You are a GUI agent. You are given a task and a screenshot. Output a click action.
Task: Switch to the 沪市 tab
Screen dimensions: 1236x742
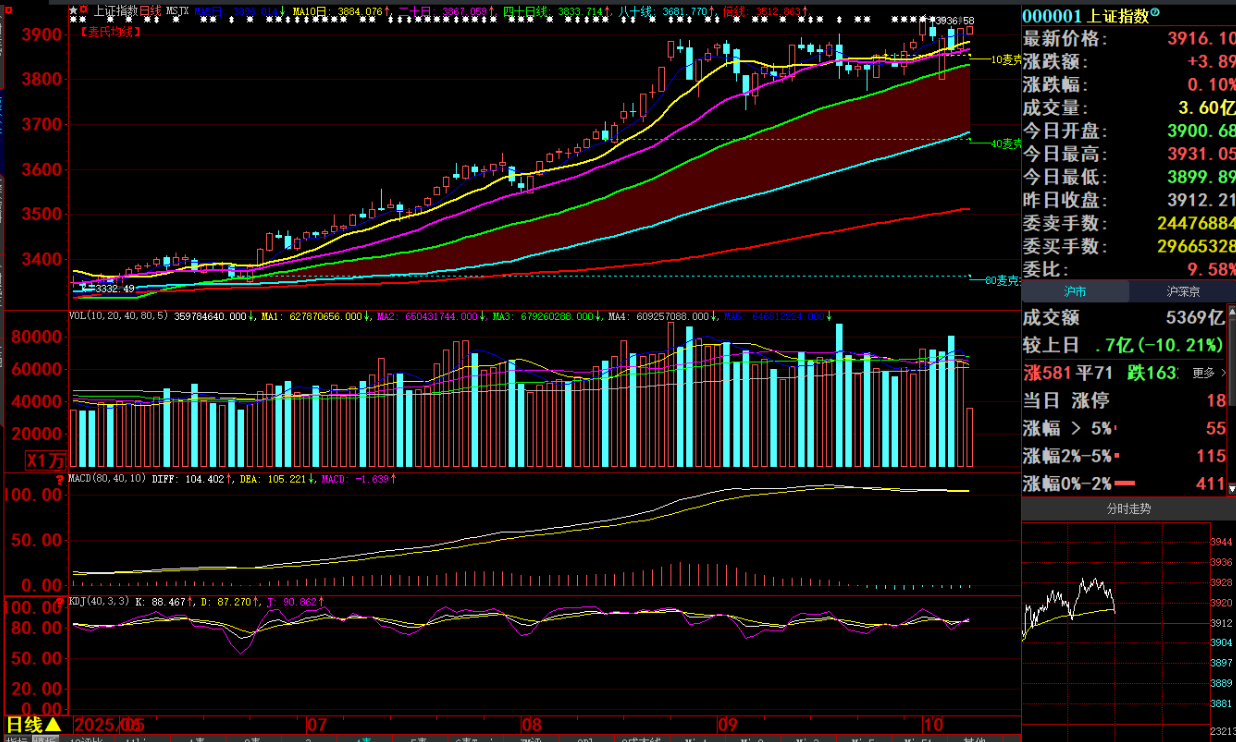(1074, 292)
